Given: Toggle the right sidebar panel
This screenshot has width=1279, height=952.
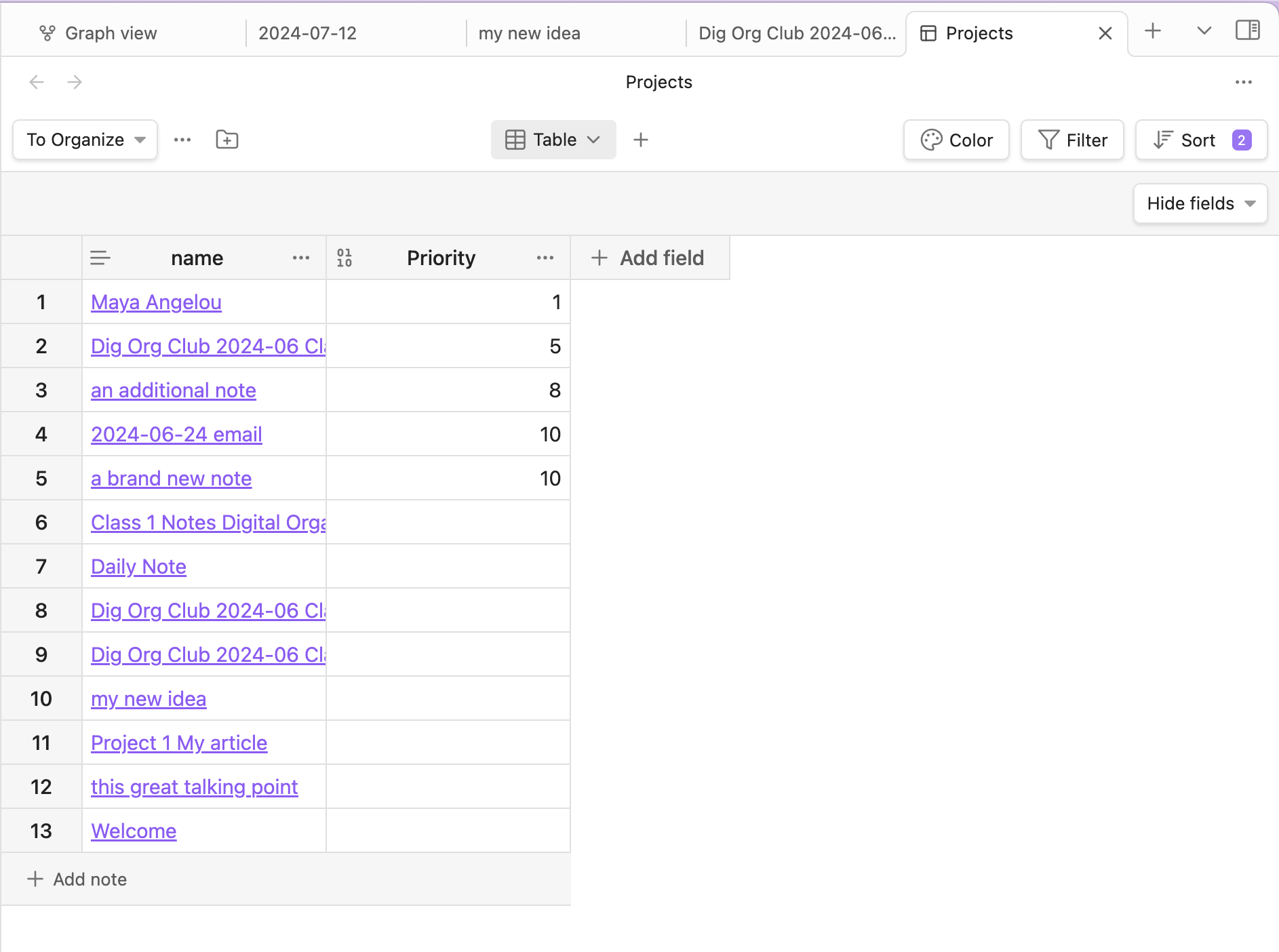Looking at the screenshot, I should 1247,31.
